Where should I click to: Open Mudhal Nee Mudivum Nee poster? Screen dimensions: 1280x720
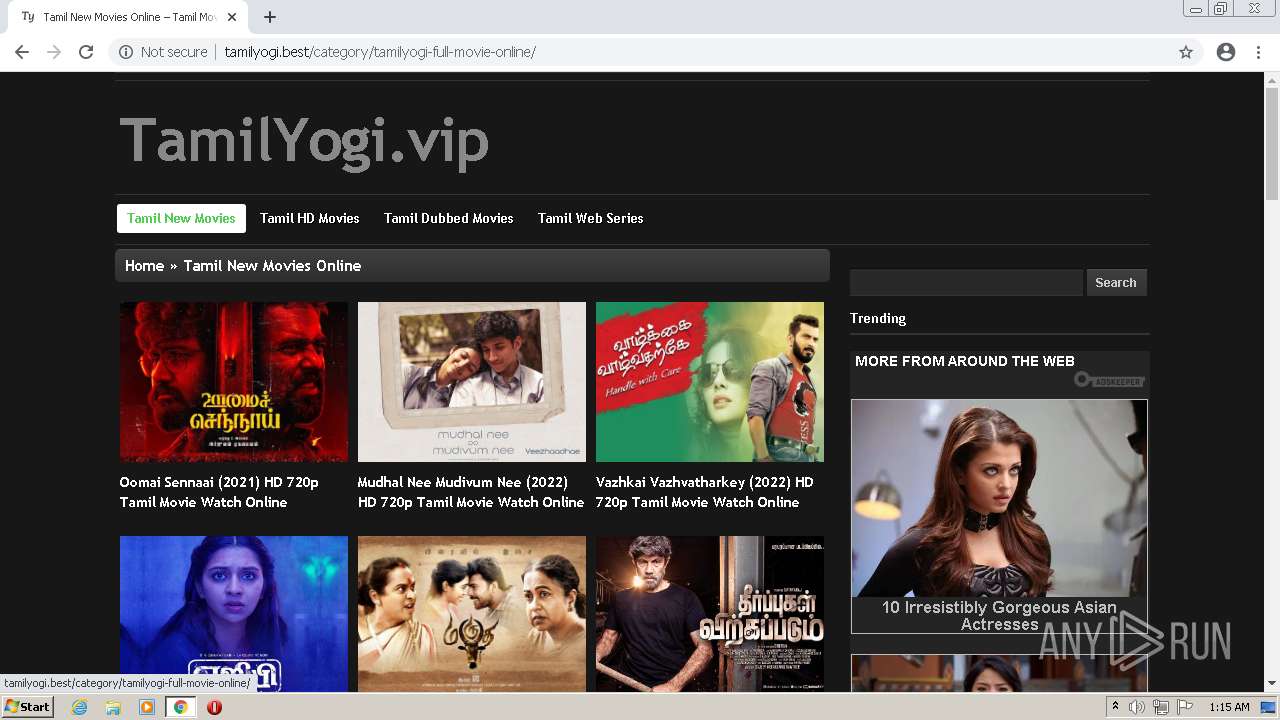point(472,382)
